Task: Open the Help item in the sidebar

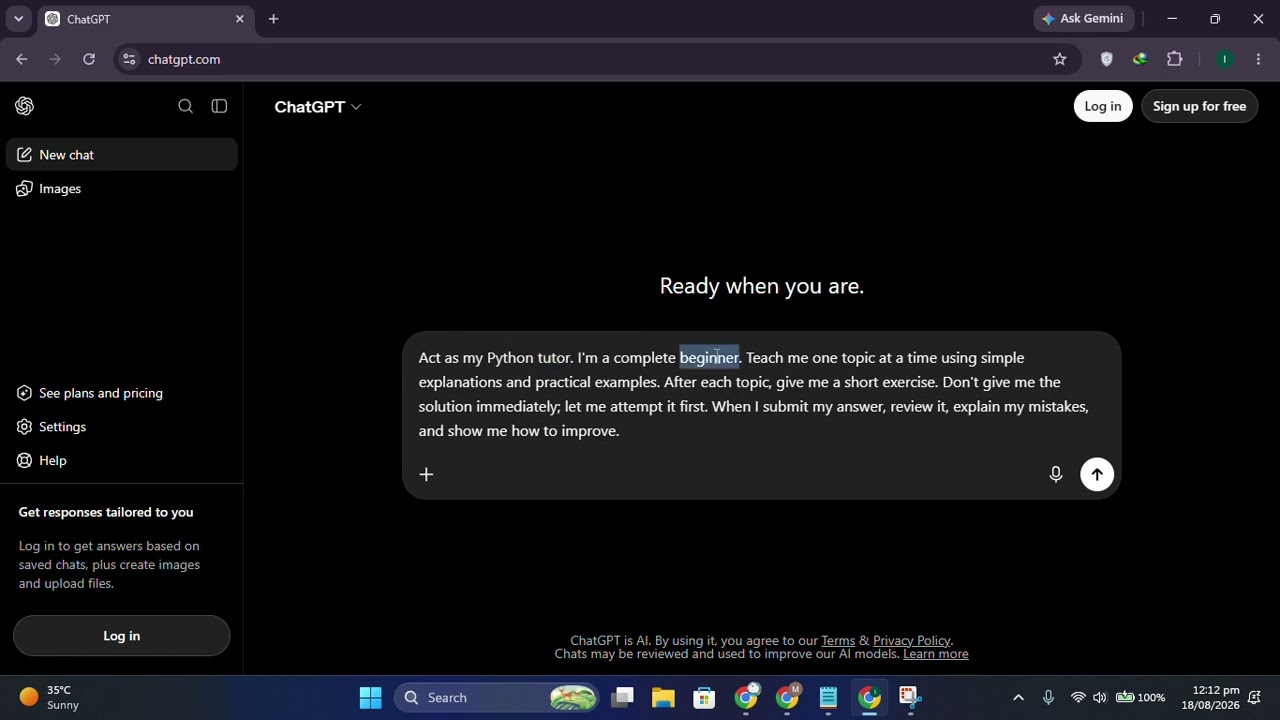Action: 122,461
